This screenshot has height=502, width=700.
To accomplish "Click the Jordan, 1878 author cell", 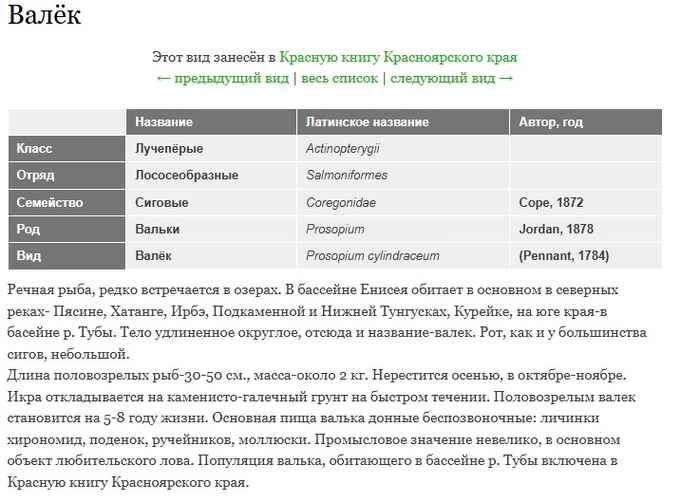I will point(586,229).
